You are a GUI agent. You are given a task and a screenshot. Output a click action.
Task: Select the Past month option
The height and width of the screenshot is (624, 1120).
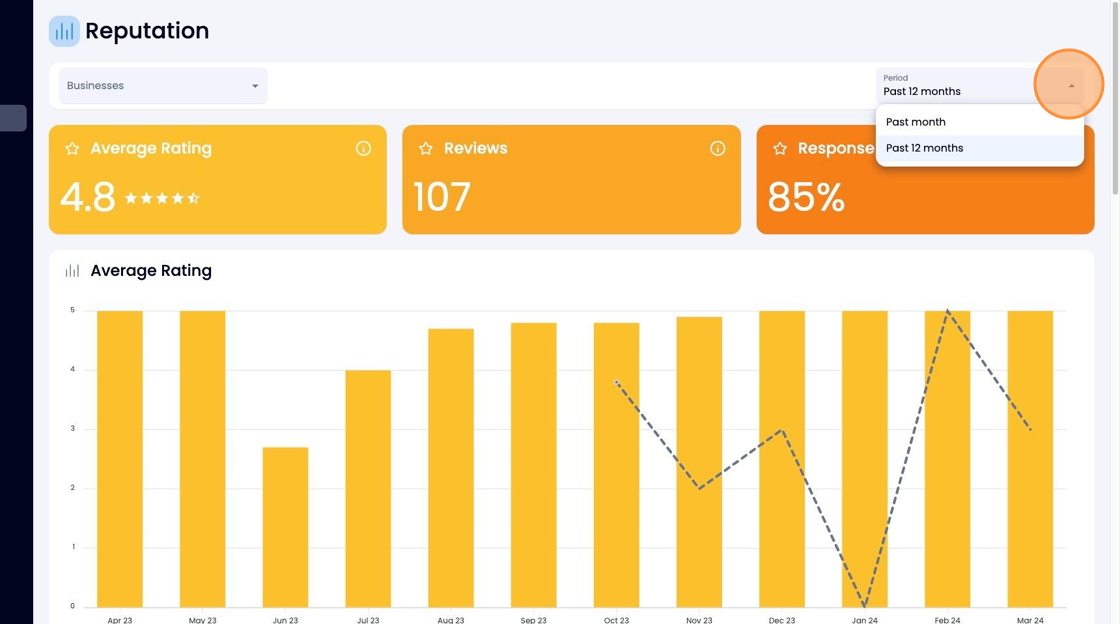coord(979,122)
